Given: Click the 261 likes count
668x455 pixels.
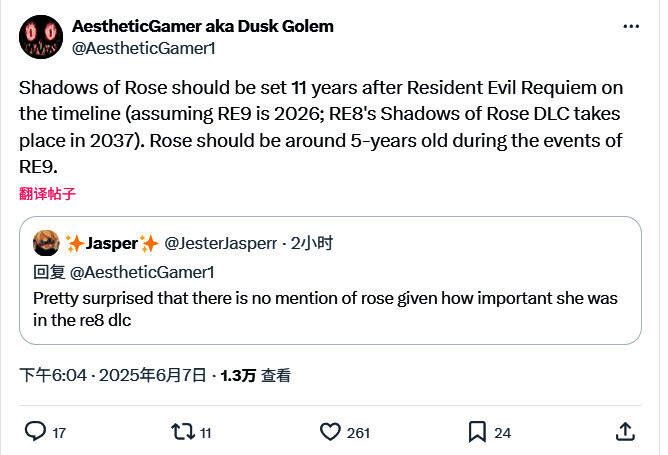Looking at the screenshot, I should (x=358, y=432).
